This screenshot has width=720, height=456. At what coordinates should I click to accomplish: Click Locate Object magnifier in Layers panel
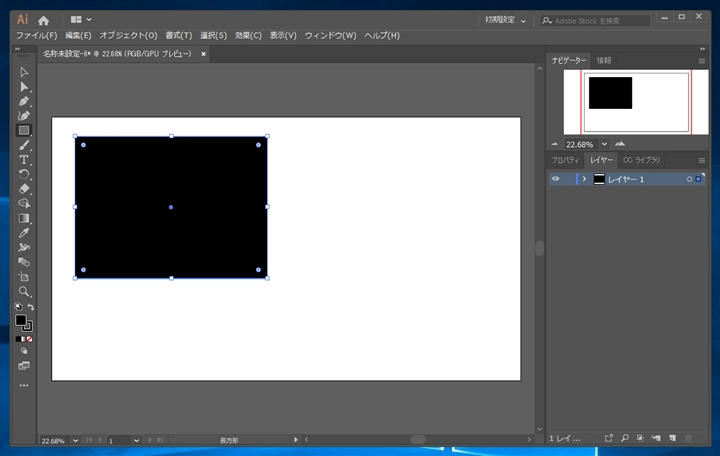625,438
